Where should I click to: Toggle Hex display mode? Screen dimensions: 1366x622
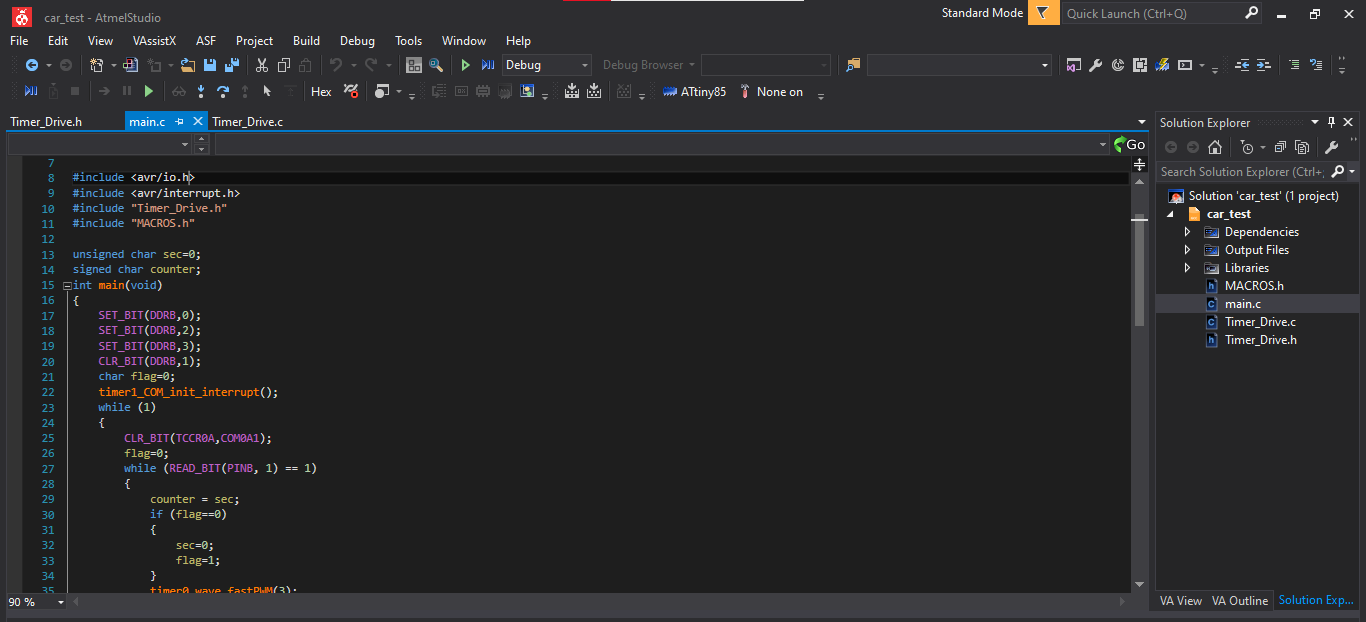pyautogui.click(x=321, y=91)
